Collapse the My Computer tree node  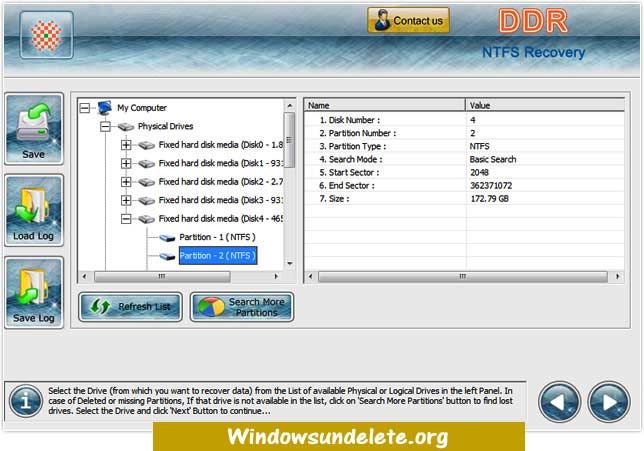coord(85,108)
